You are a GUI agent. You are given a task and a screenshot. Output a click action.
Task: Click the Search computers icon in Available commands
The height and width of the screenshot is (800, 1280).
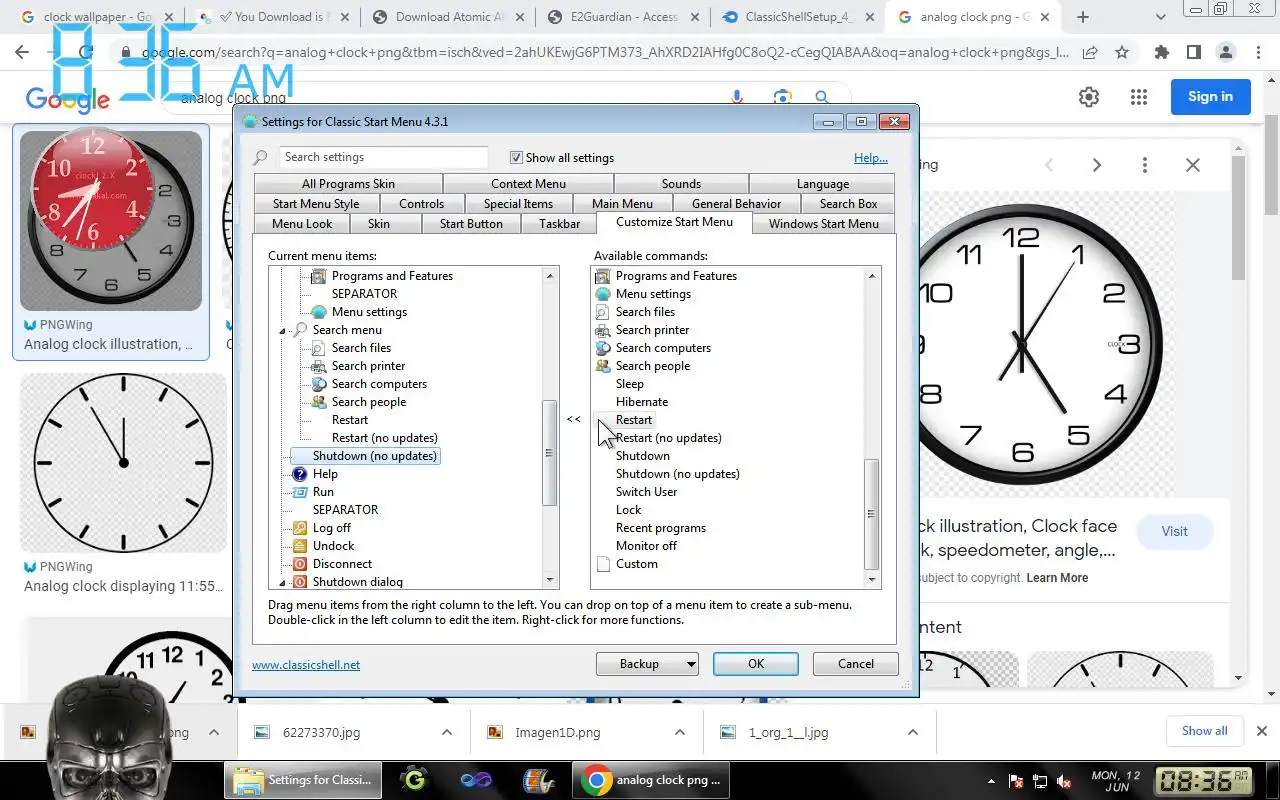click(602, 348)
